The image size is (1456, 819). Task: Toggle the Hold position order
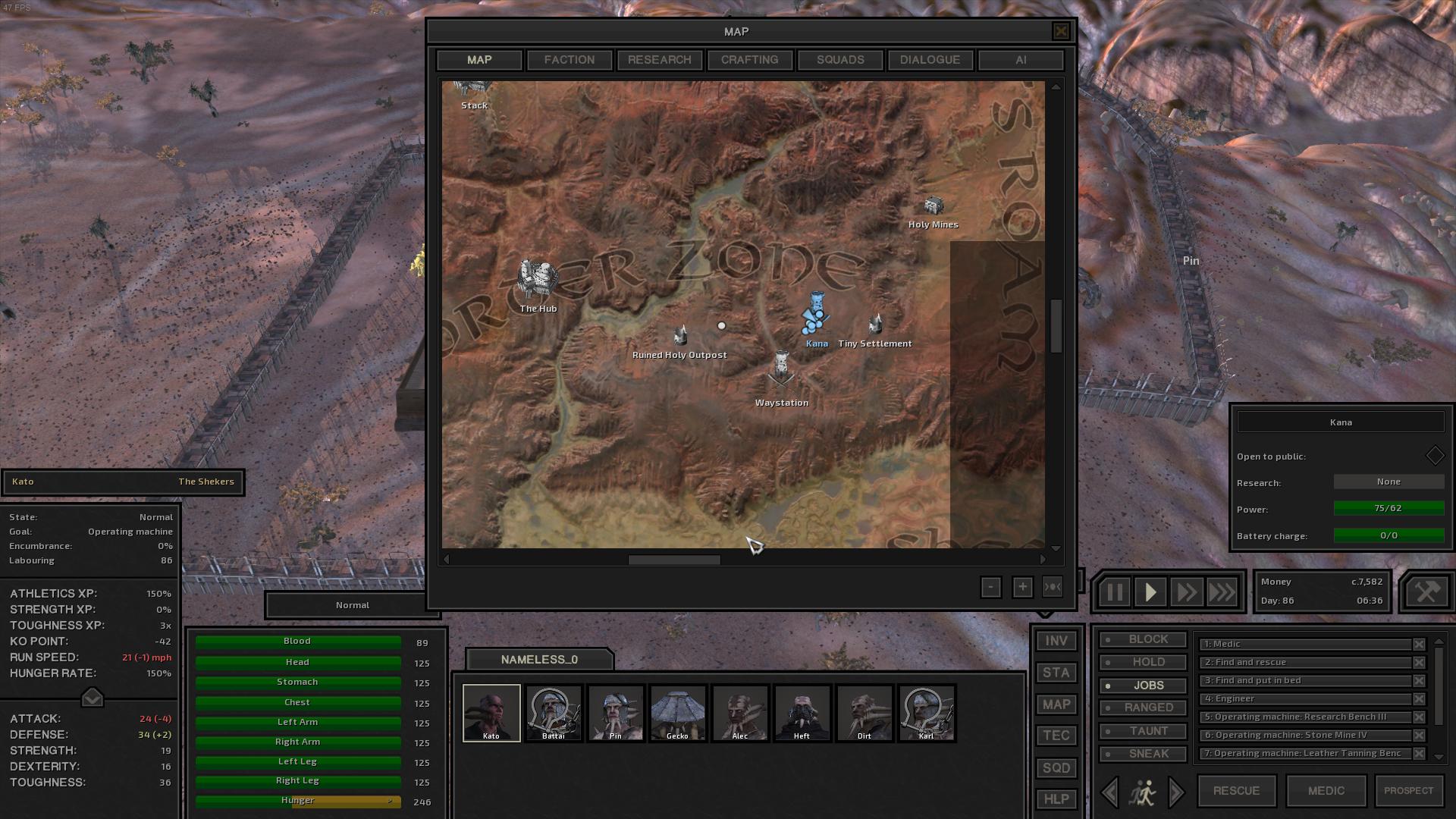point(1144,663)
